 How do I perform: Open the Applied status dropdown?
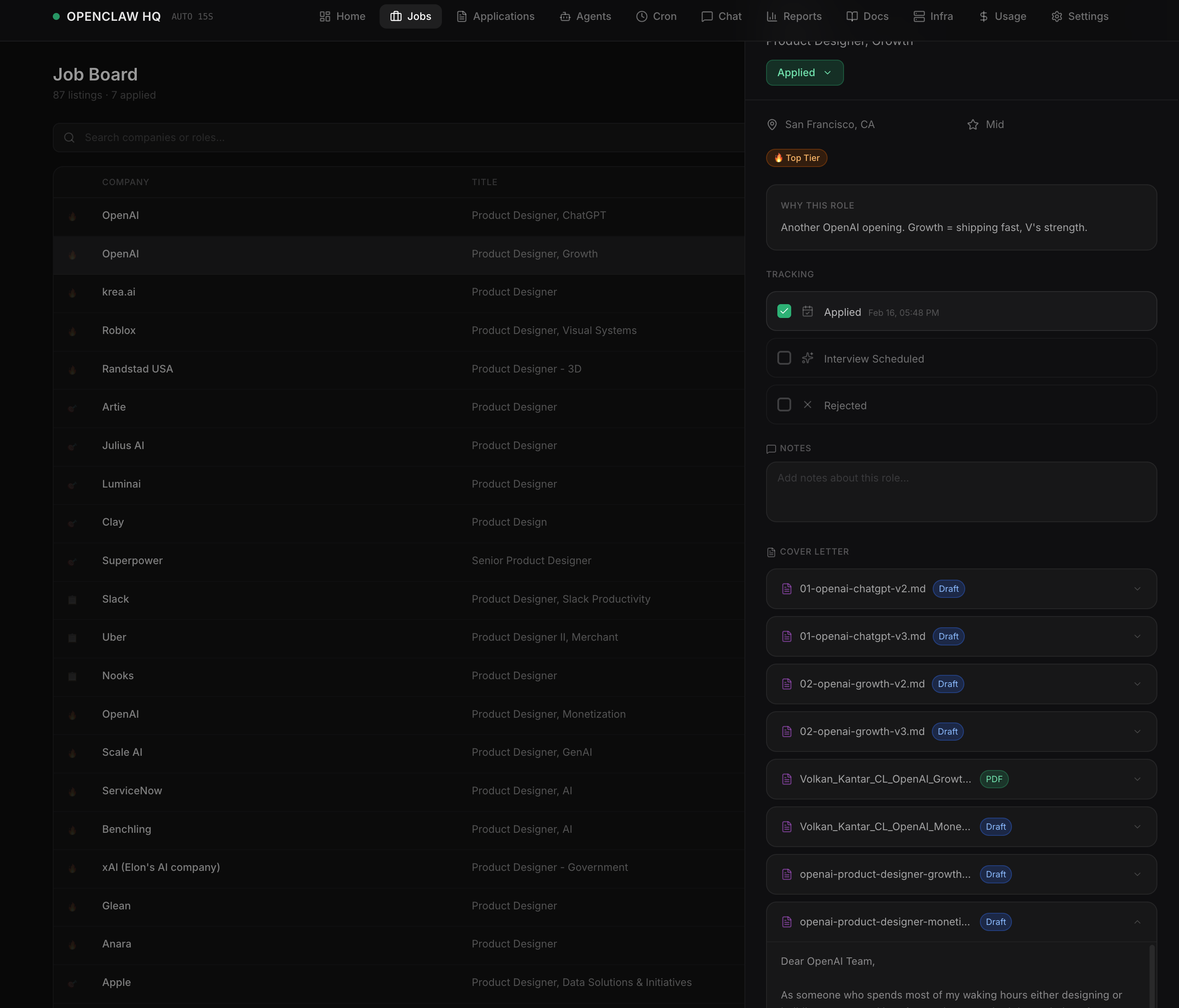point(804,73)
